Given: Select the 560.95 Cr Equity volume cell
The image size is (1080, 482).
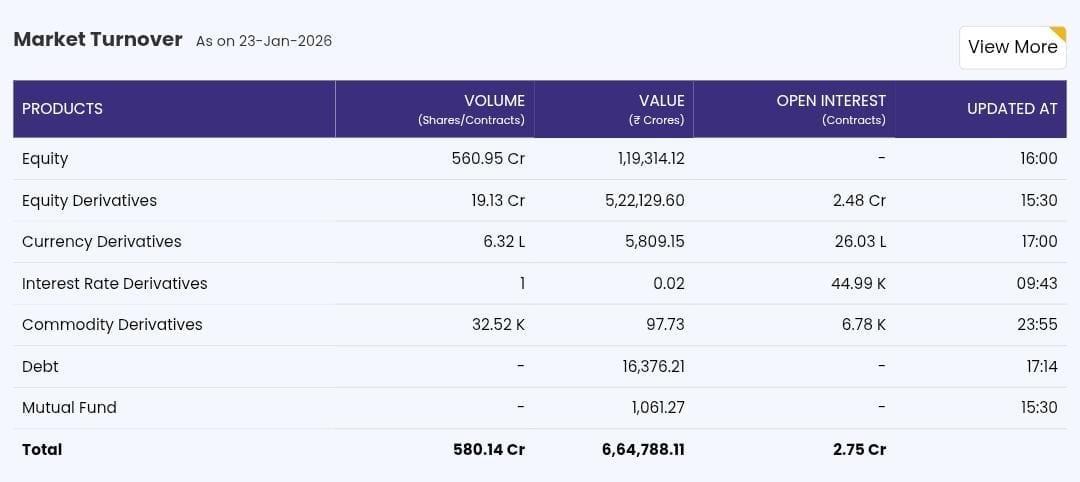Looking at the screenshot, I should [488, 158].
